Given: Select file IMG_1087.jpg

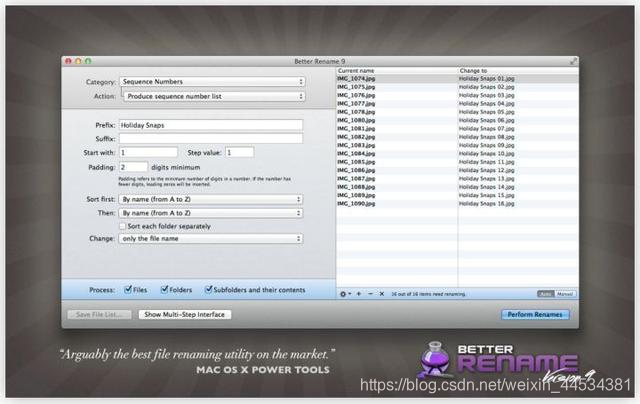Looking at the screenshot, I should 356,179.
